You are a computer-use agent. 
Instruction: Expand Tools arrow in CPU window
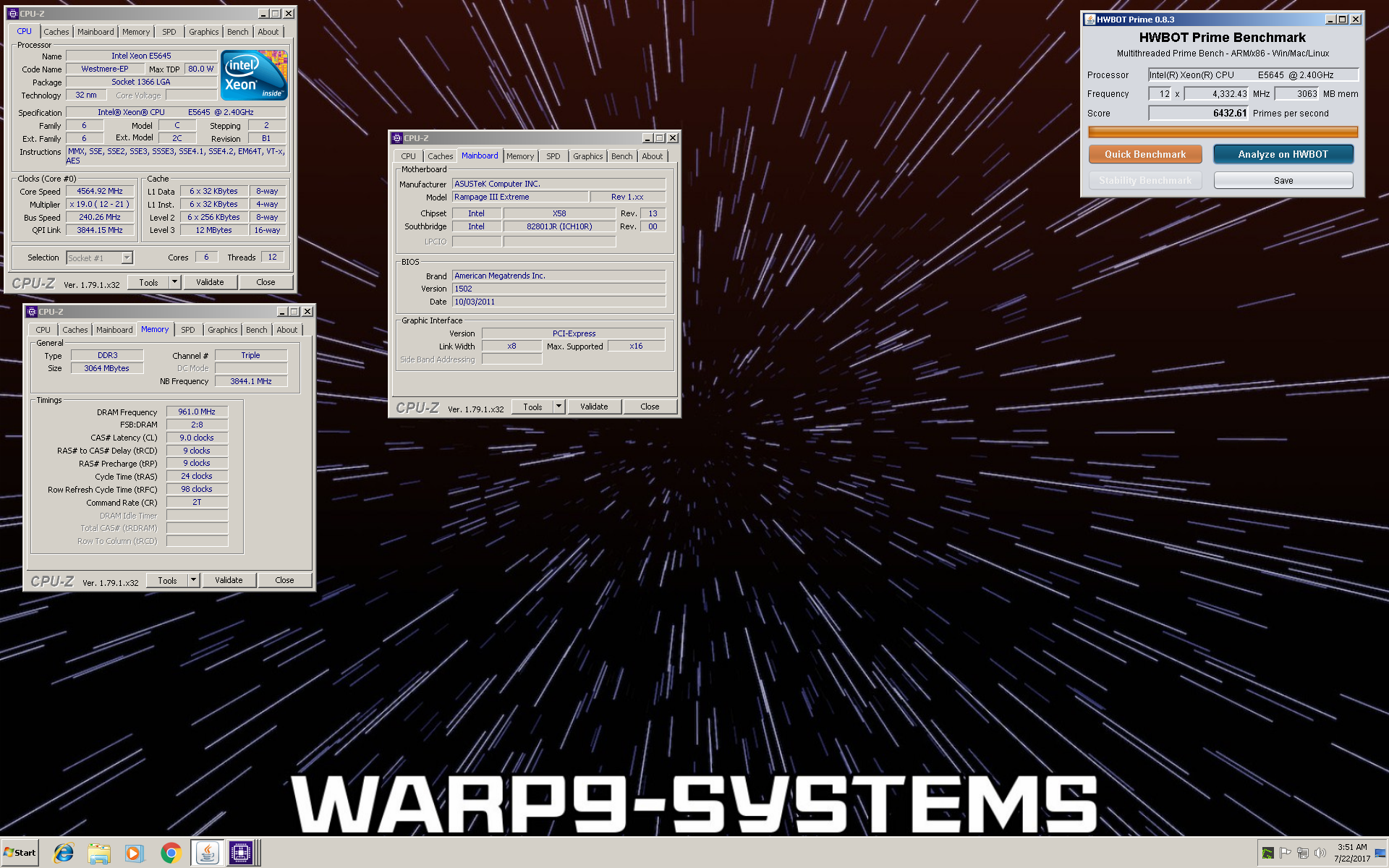click(x=174, y=283)
